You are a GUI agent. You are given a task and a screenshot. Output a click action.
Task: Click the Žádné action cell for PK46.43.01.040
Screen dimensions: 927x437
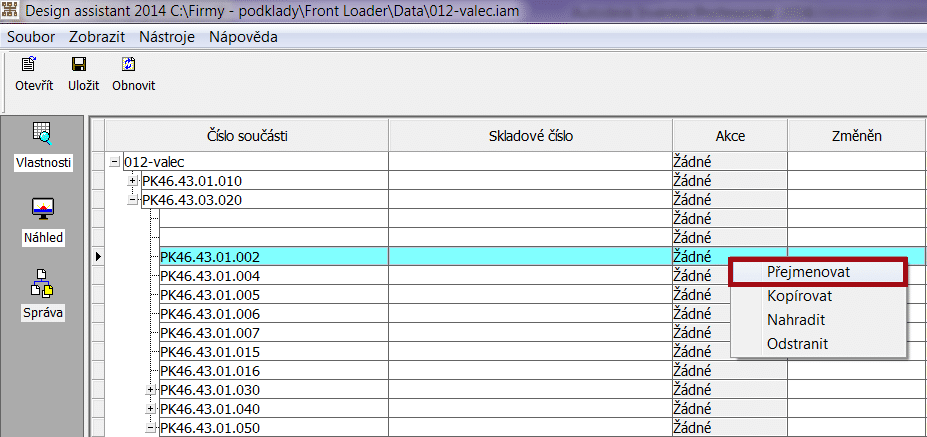[x=730, y=409]
